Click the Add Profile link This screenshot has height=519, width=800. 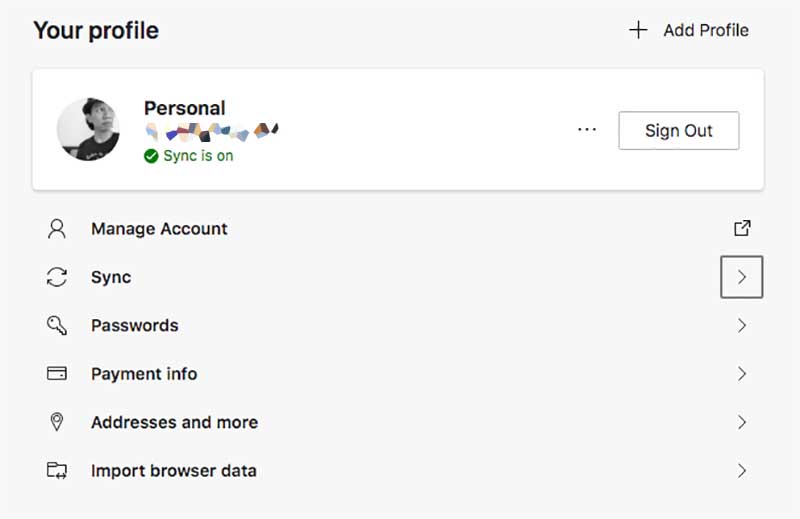coord(689,30)
